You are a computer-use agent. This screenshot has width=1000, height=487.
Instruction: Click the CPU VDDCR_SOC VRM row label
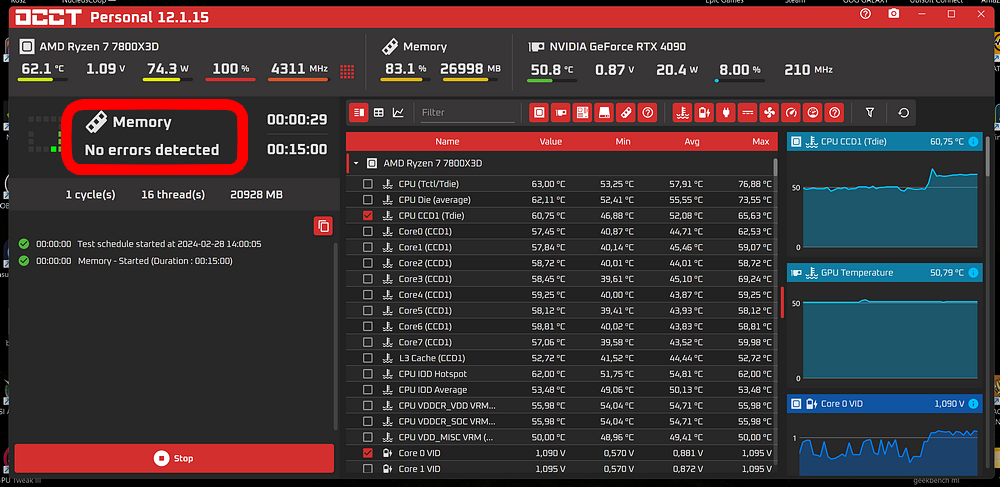446,421
